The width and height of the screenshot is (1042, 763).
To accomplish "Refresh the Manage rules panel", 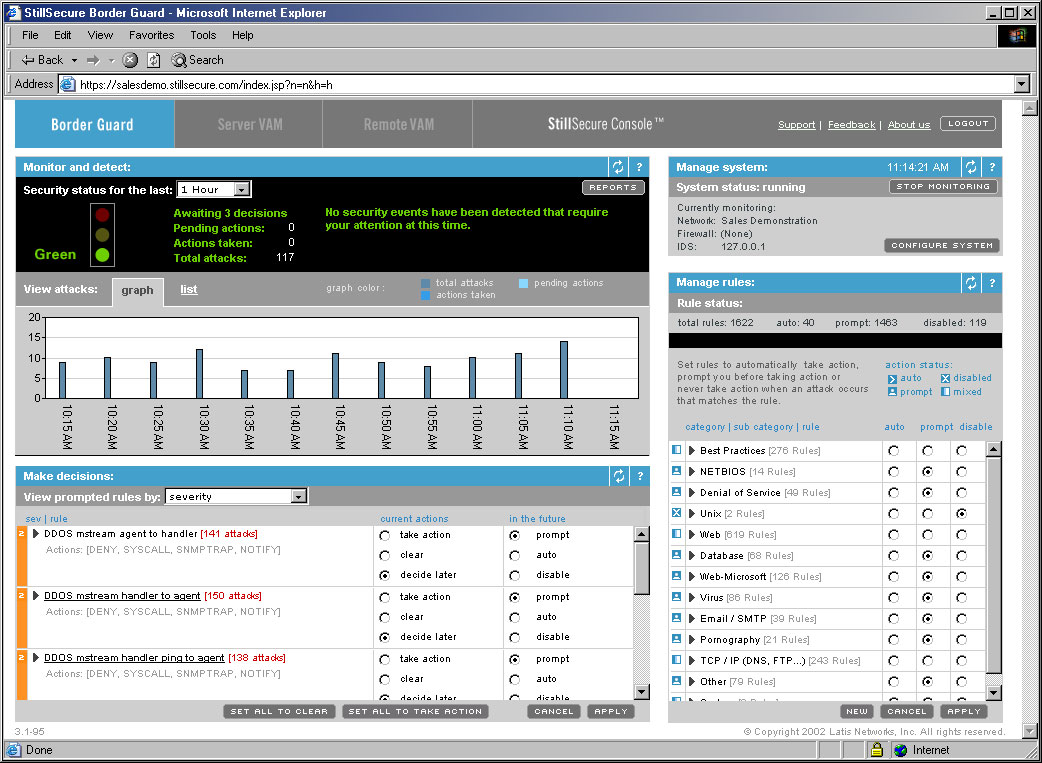I will click(x=971, y=283).
